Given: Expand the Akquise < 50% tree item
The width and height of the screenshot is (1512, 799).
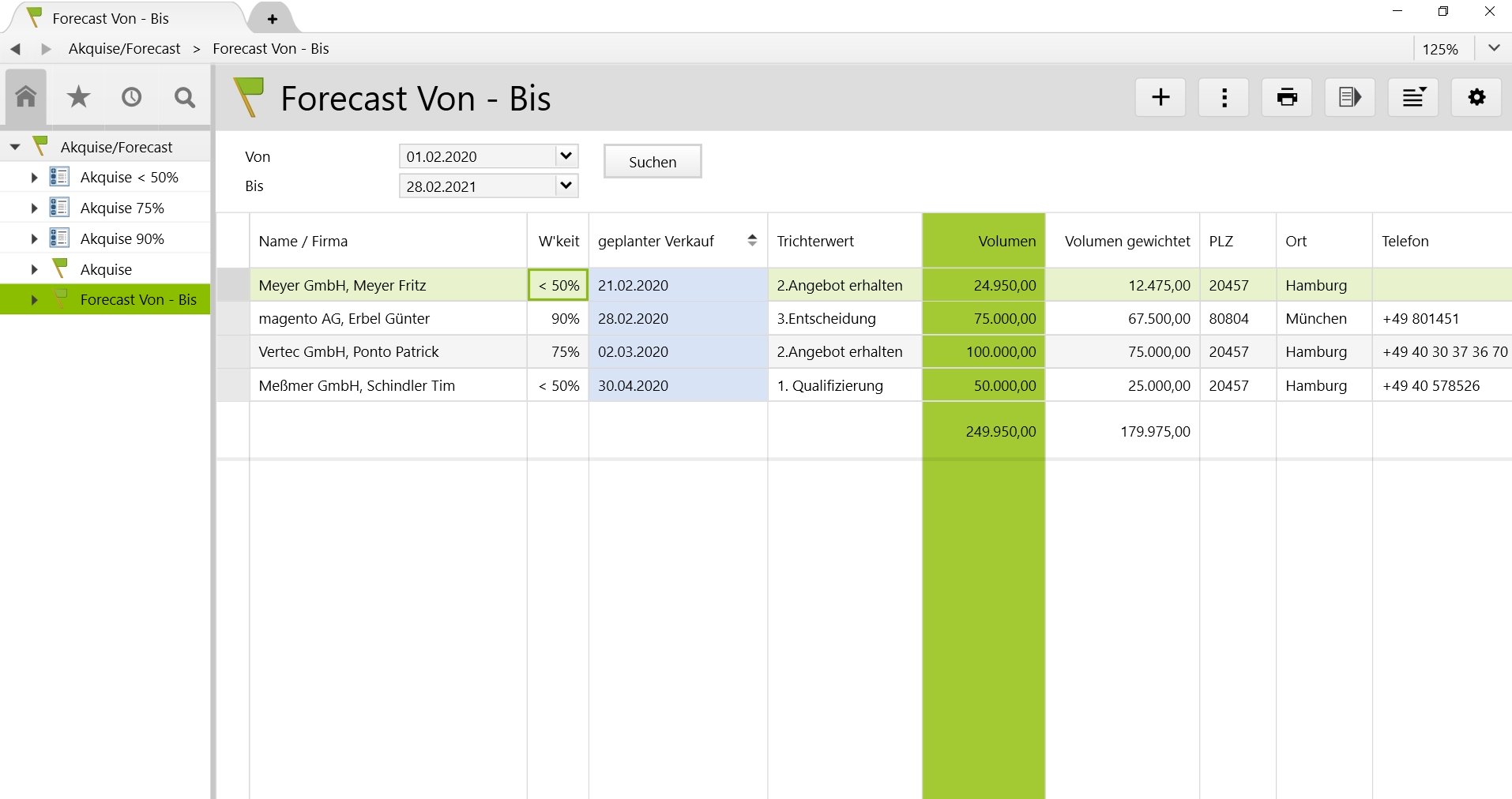Looking at the screenshot, I should (32, 177).
